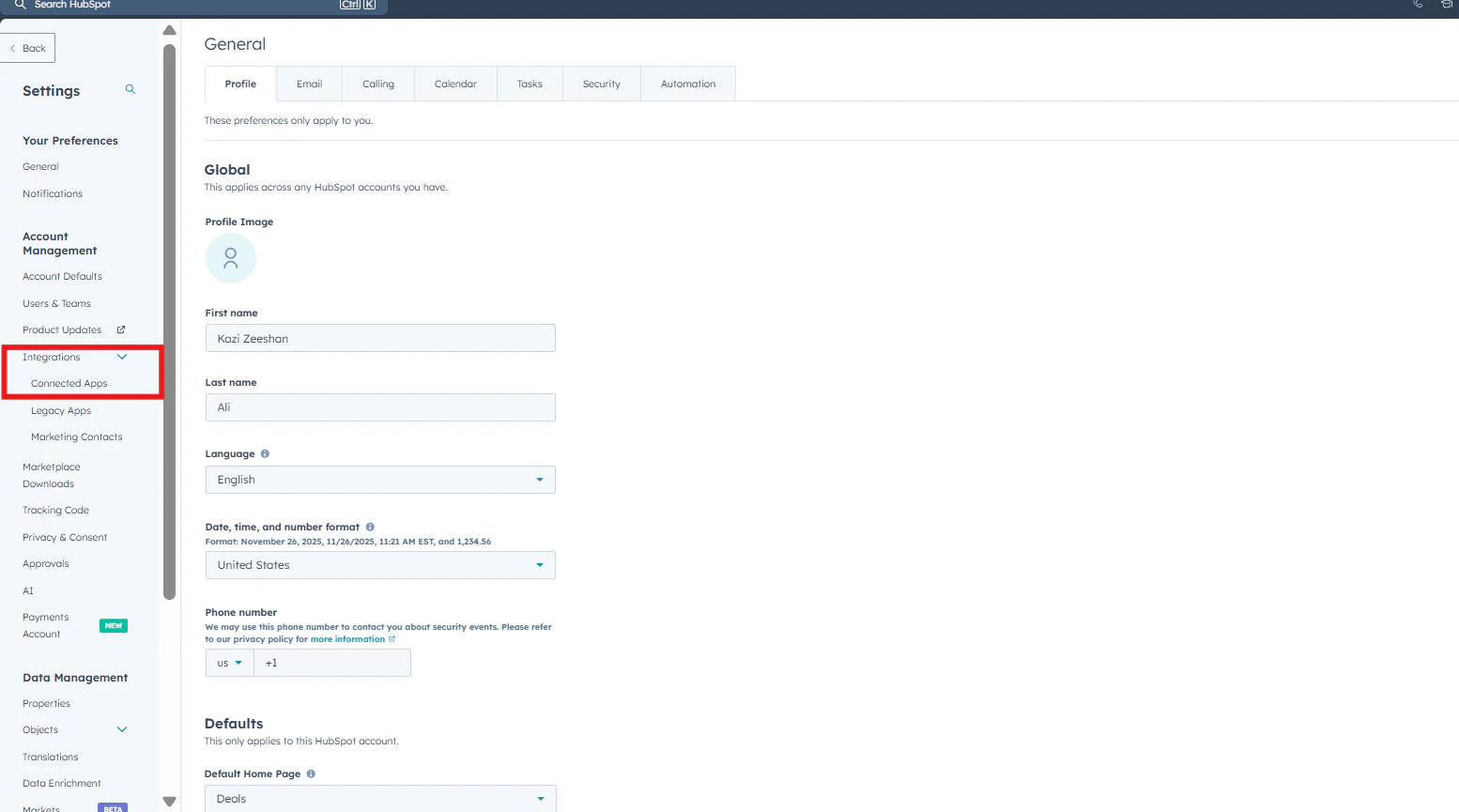Open Account Defaults settings
The height and width of the screenshot is (812, 1459).
(62, 276)
